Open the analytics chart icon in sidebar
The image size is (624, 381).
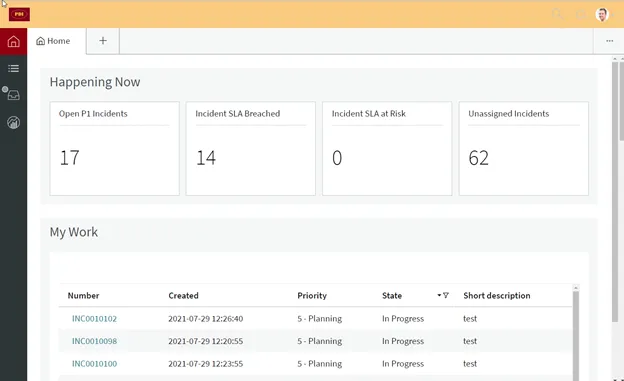pyautogui.click(x=14, y=123)
